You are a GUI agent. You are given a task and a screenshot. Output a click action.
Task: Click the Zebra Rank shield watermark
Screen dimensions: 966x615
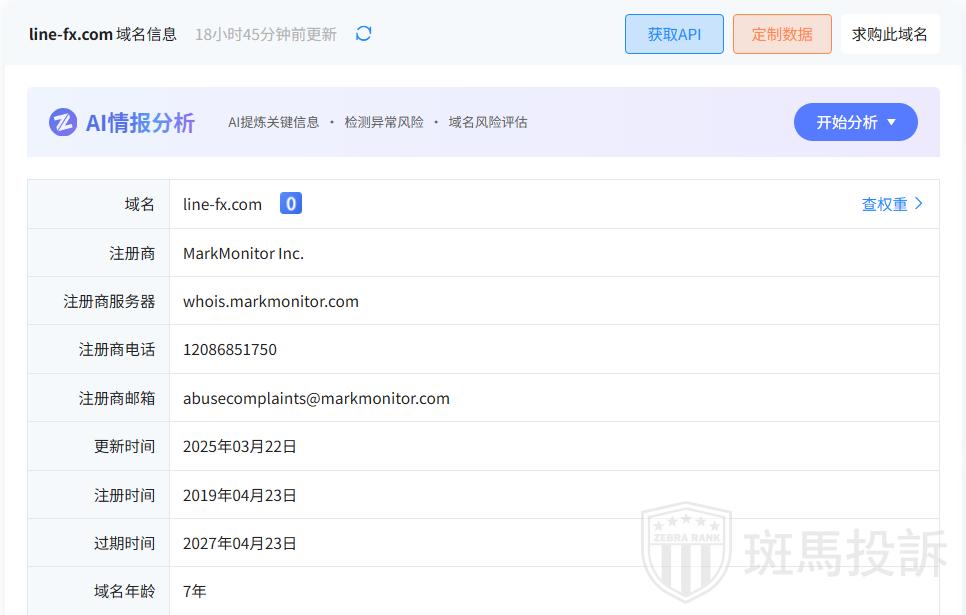(x=685, y=551)
